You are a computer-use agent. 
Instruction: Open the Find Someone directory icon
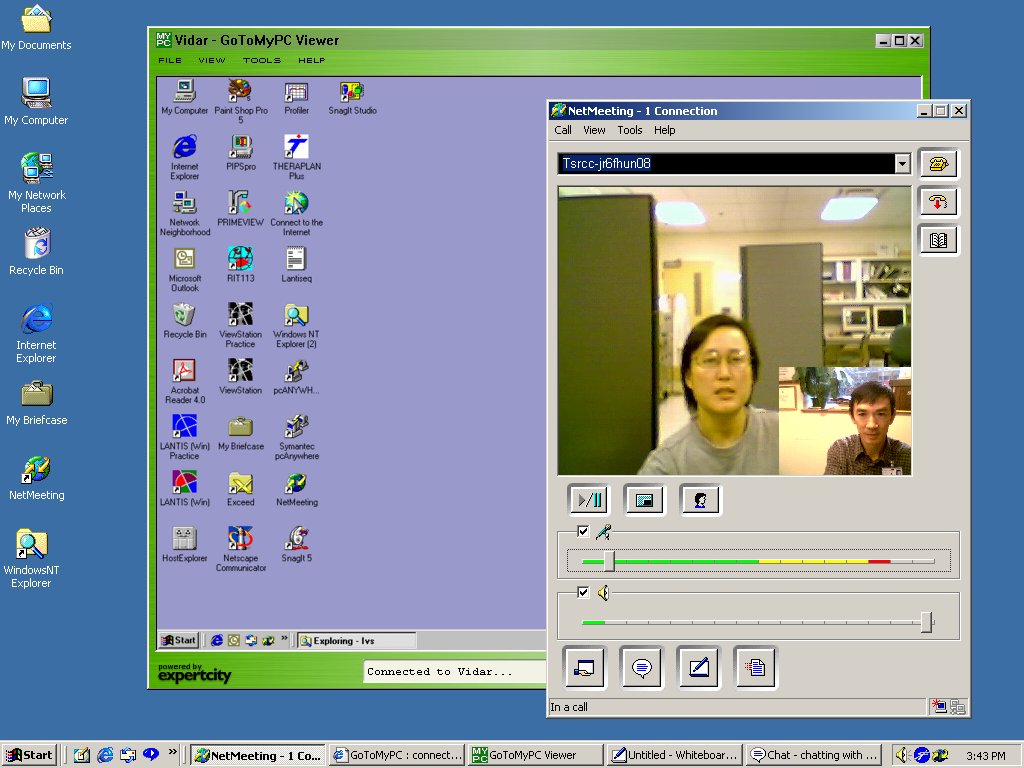[938, 240]
